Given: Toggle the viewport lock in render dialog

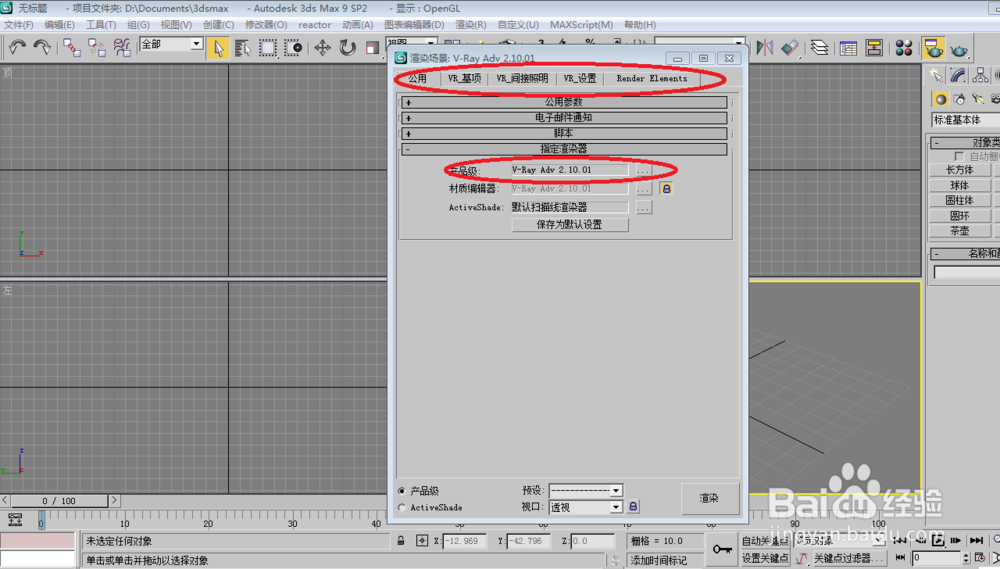Looking at the screenshot, I should click(633, 506).
